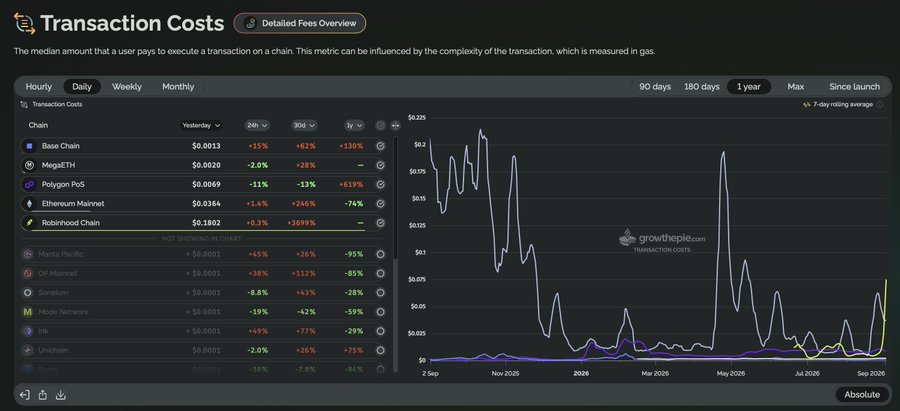
Task: Open the 1y column dropdown
Action: tap(354, 125)
